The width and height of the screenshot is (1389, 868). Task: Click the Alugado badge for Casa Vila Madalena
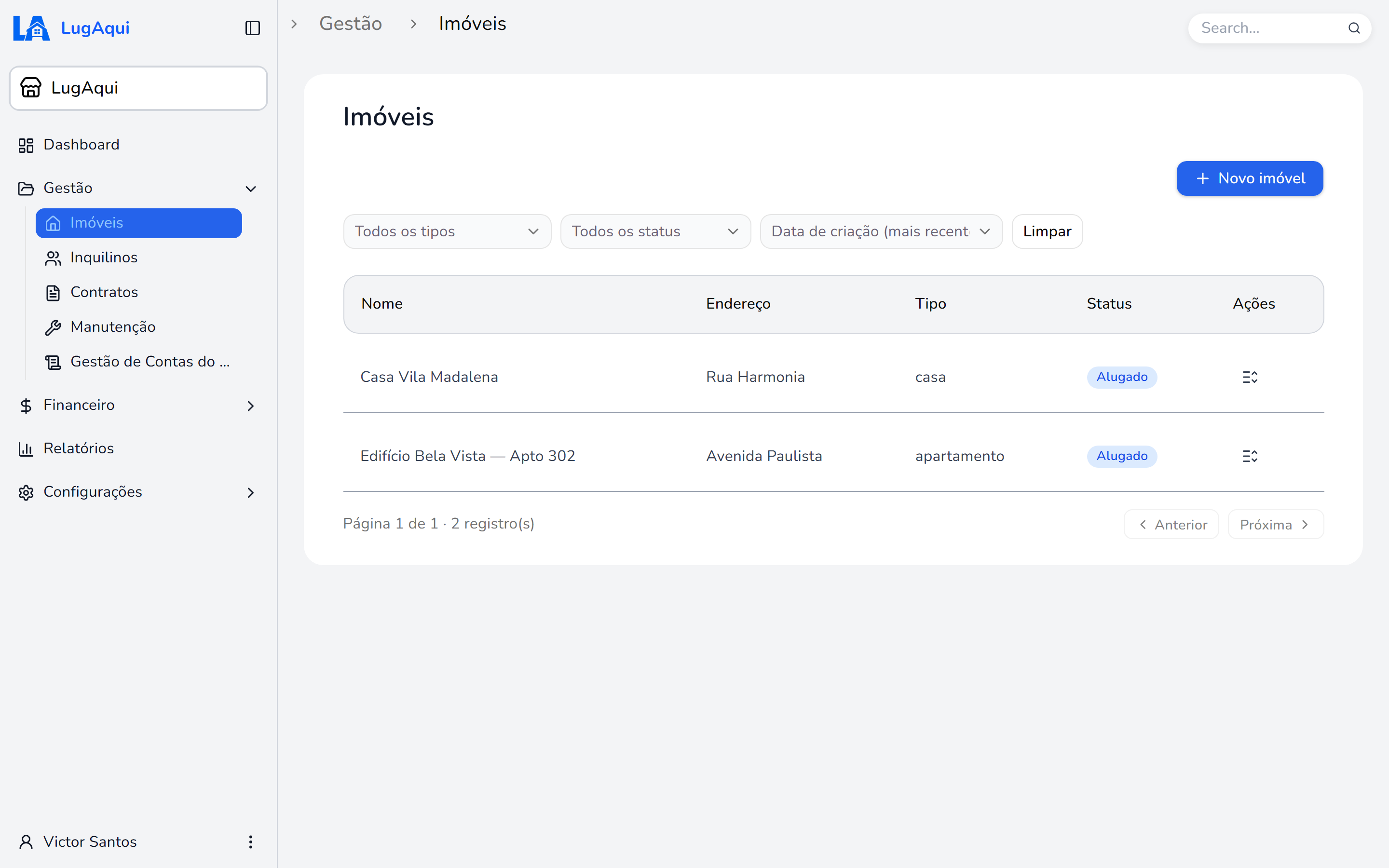(x=1121, y=377)
